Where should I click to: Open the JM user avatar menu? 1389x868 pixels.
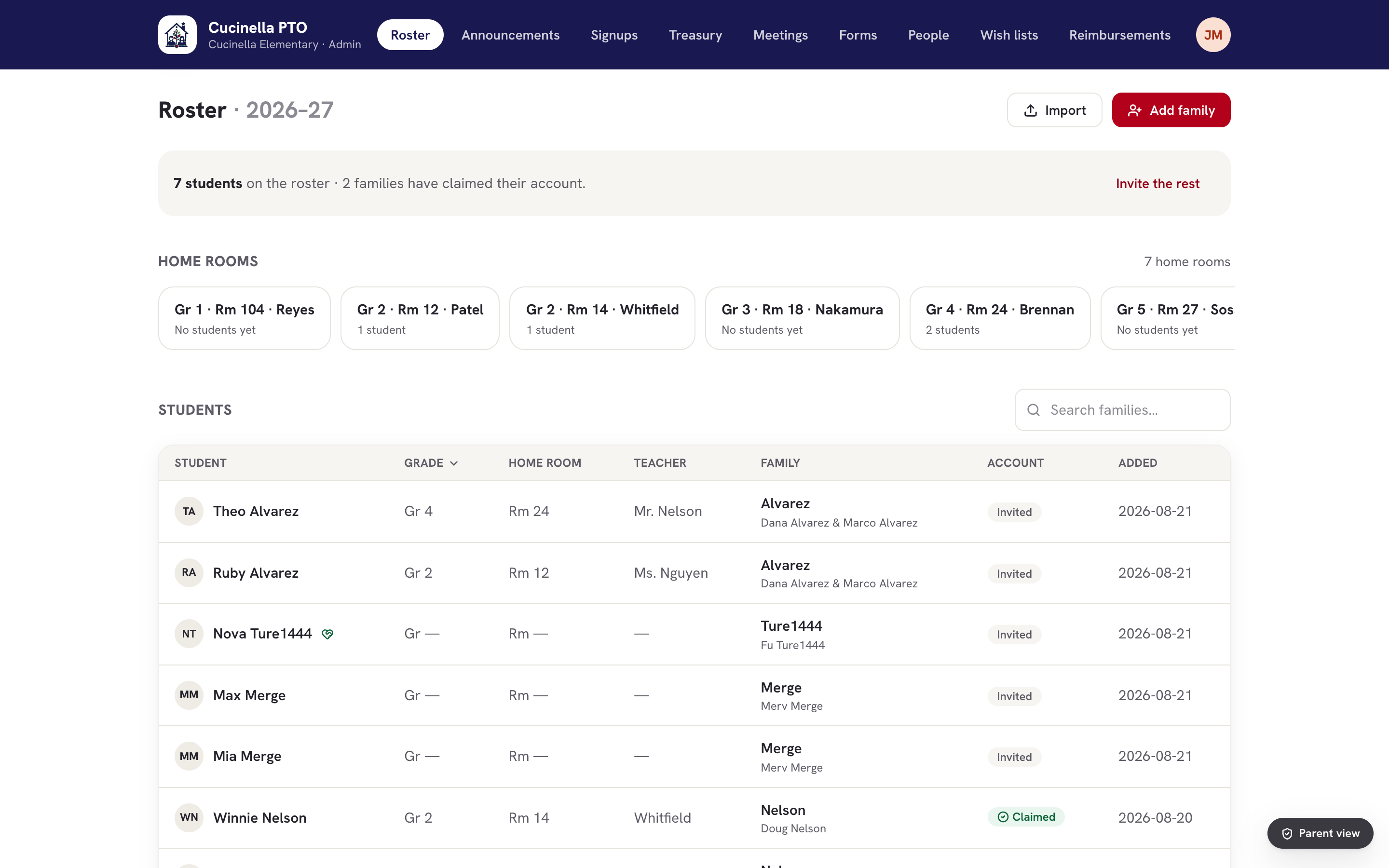point(1213,35)
